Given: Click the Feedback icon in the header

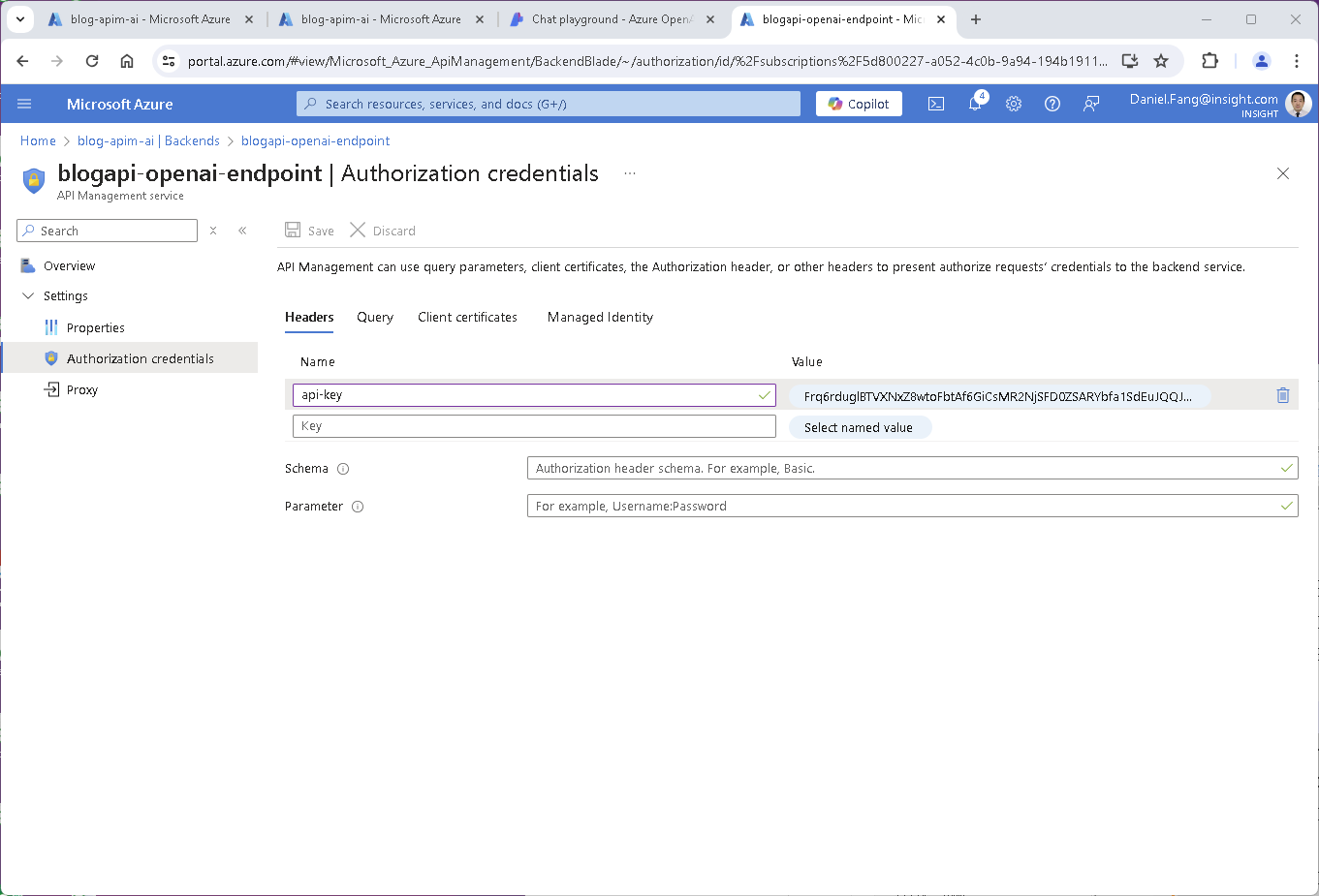Looking at the screenshot, I should [x=1091, y=104].
